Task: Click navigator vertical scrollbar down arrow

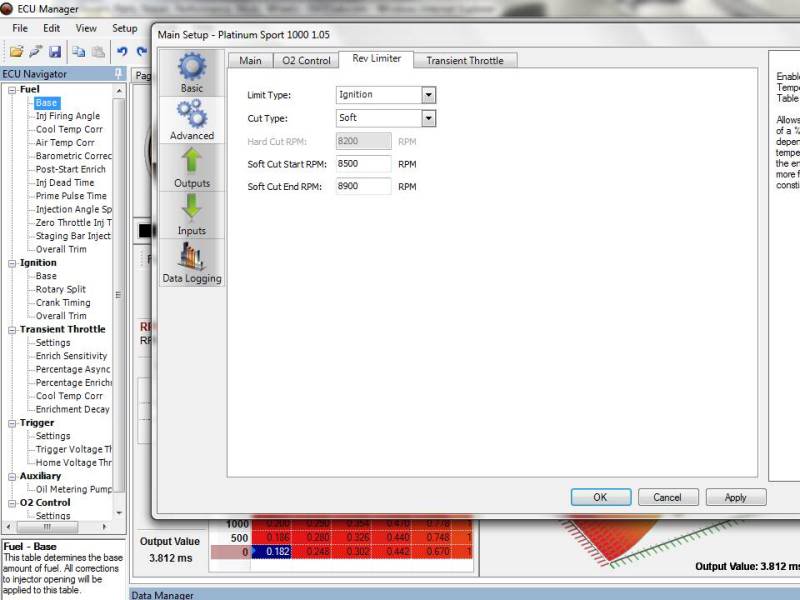Action: (119, 513)
